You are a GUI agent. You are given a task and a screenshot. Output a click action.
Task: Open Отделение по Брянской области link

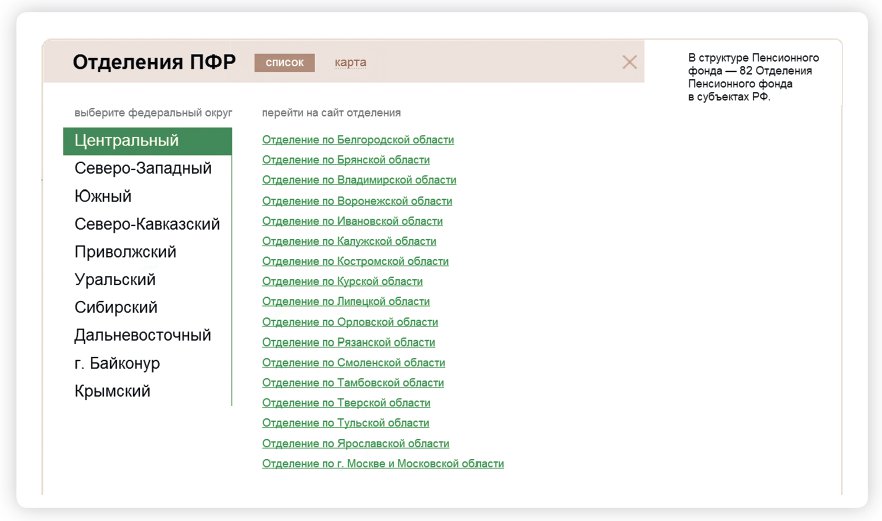[x=346, y=160]
